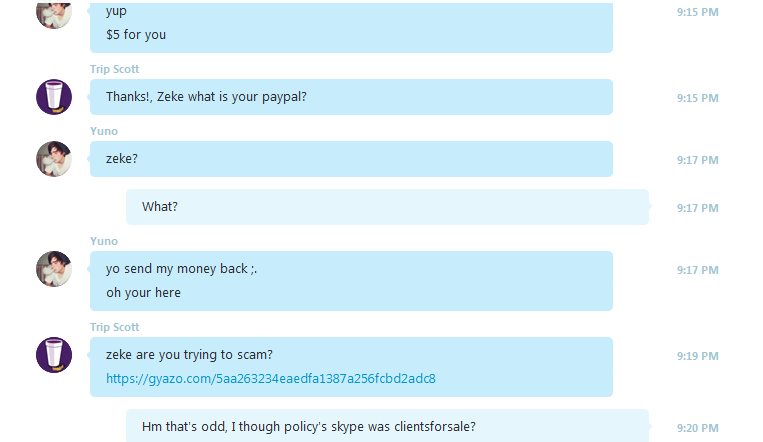Click the Trip Scott name above scam message

click(114, 327)
